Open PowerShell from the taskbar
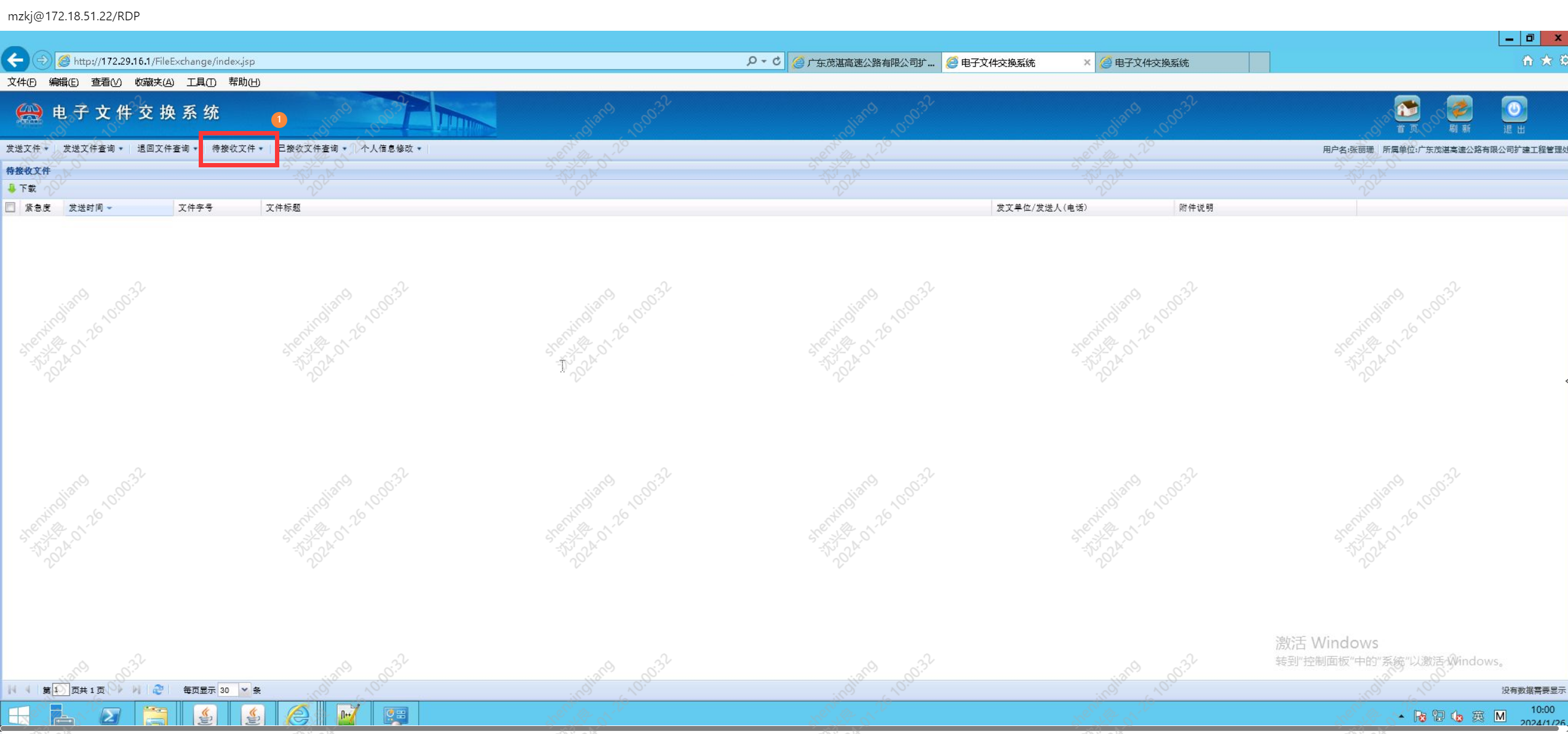 coord(110,715)
